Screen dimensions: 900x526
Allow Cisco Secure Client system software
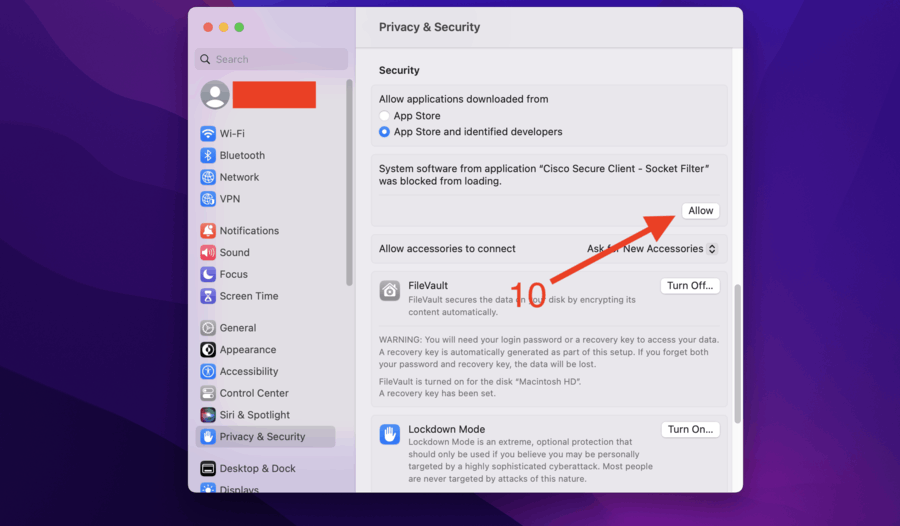click(701, 211)
